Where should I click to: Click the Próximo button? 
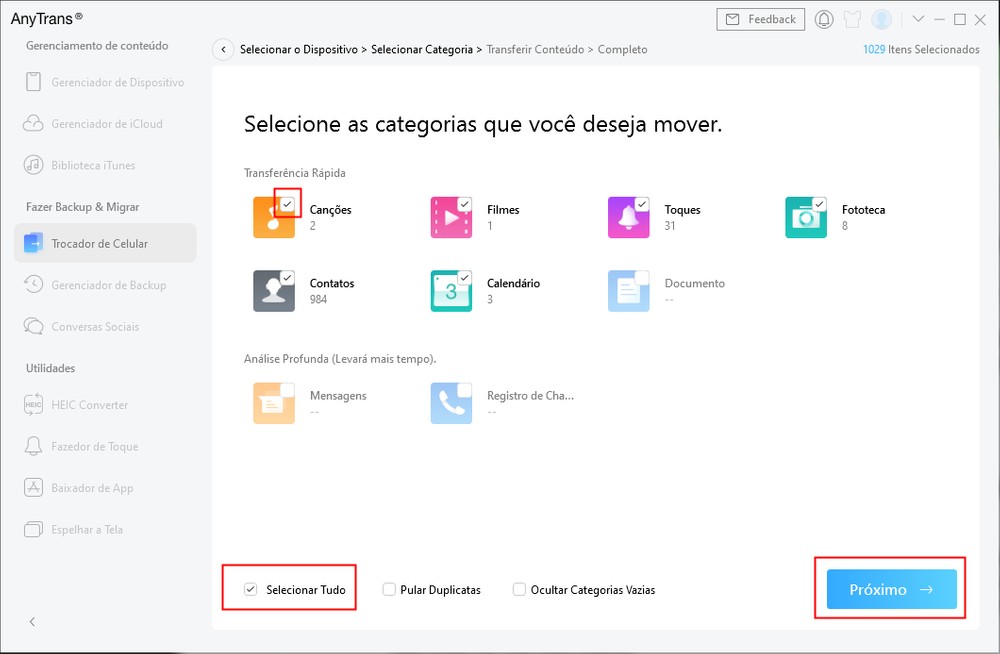pyautogui.click(x=891, y=590)
